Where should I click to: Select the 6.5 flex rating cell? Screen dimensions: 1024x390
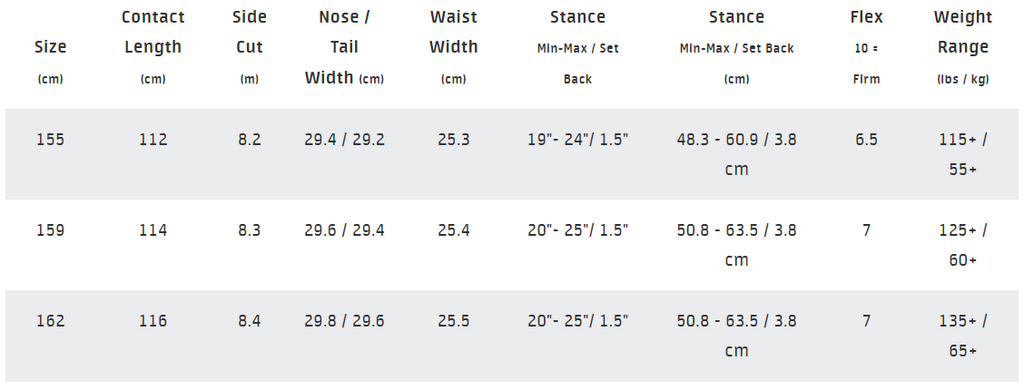click(867, 140)
